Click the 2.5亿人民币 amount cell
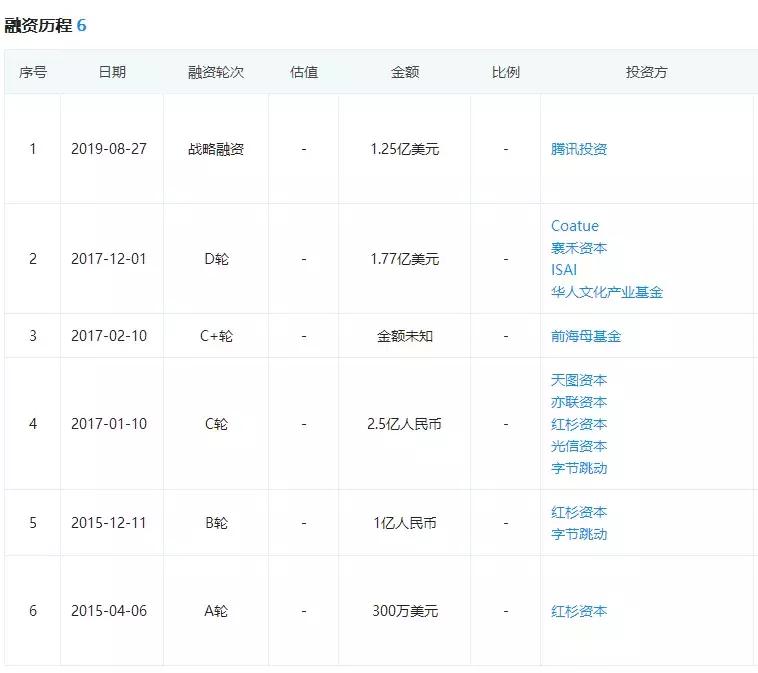Viewport: 758px width, 673px height. pos(404,424)
